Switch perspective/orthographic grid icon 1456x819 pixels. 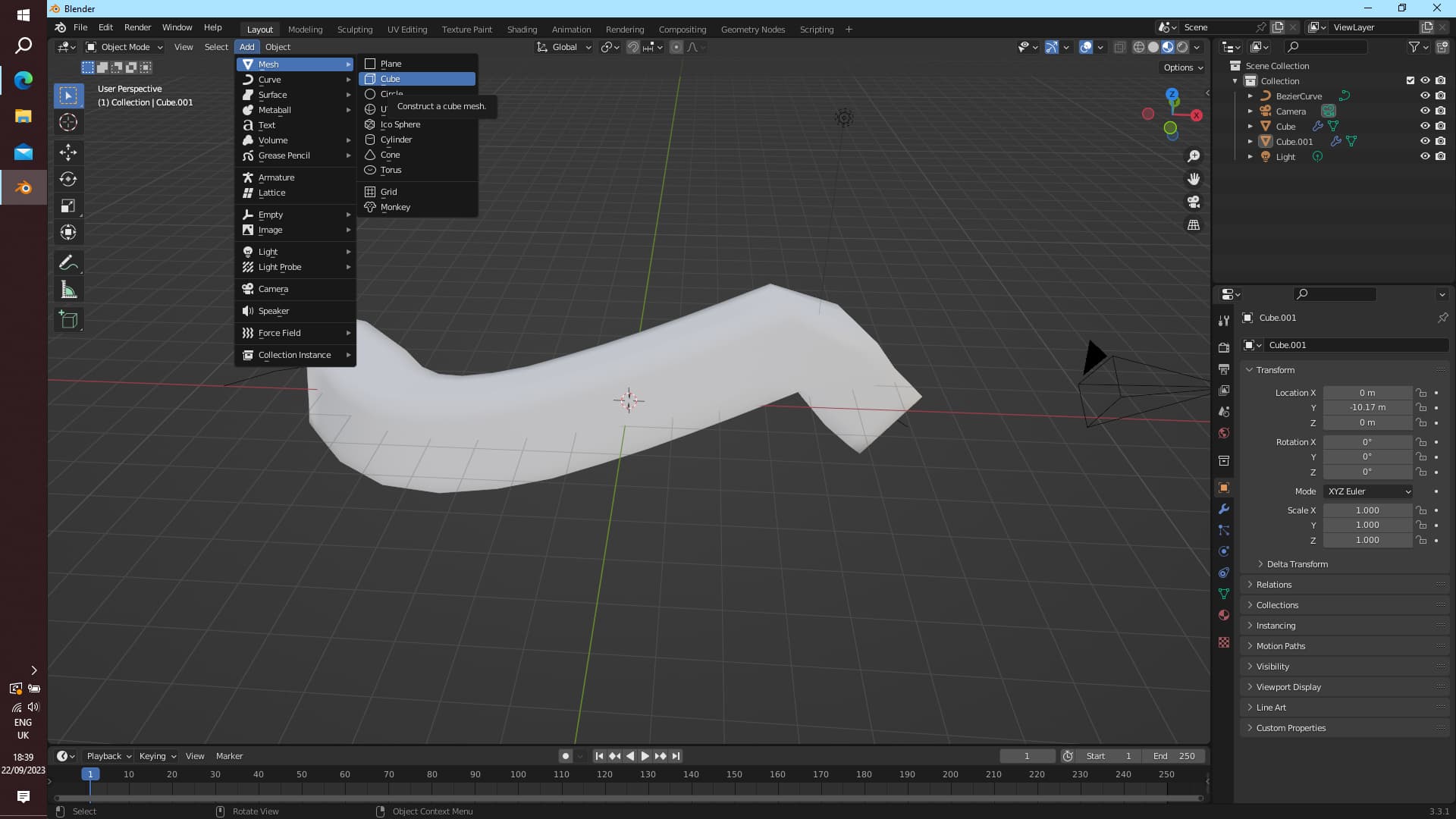(x=1194, y=224)
